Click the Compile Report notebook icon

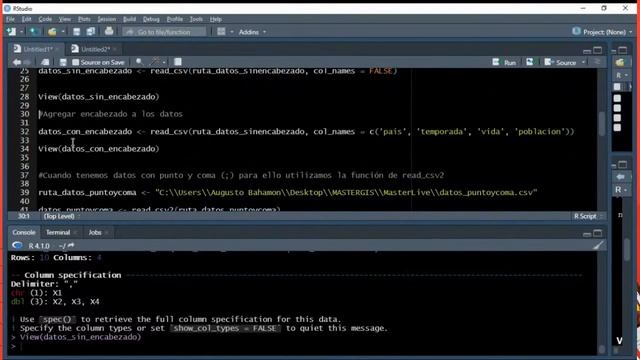click(x=178, y=62)
